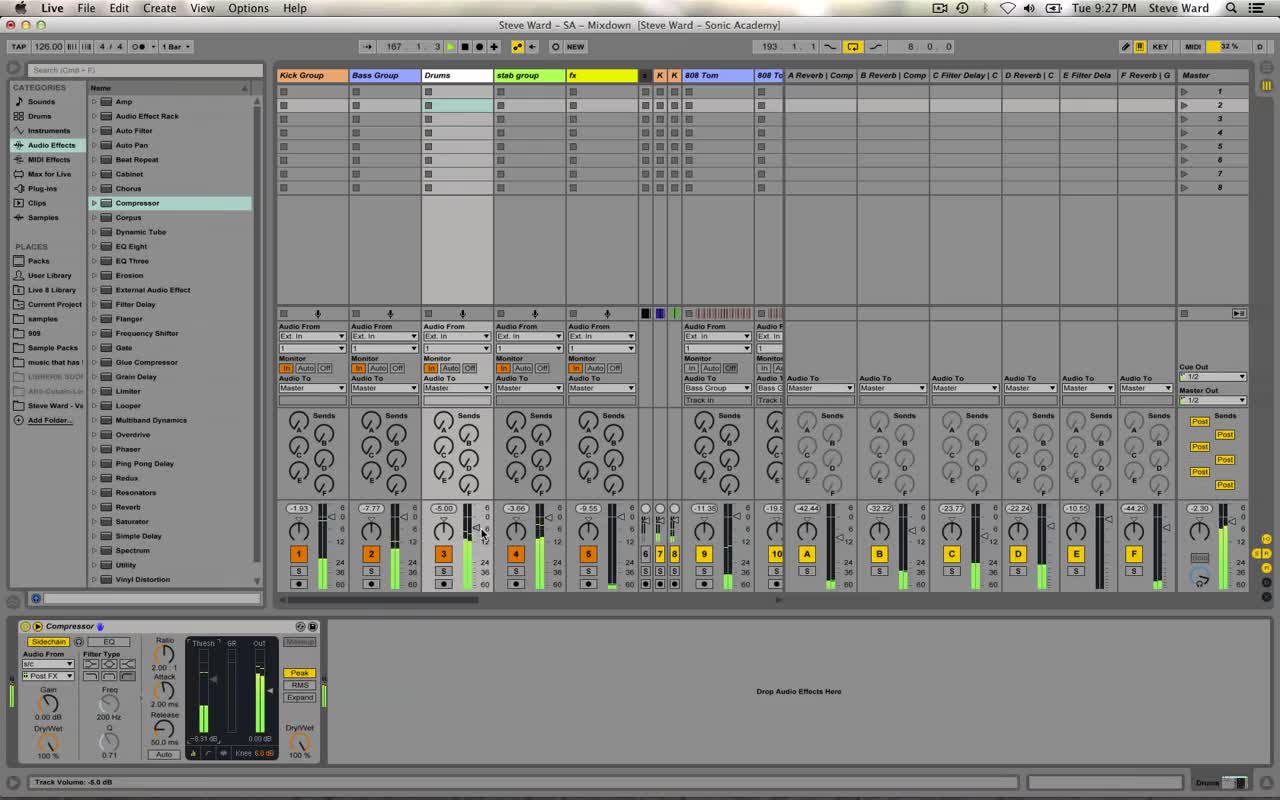Click the Compressor Sidechain toggle
Image resolution: width=1280 pixels, height=800 pixels.
tap(47, 642)
